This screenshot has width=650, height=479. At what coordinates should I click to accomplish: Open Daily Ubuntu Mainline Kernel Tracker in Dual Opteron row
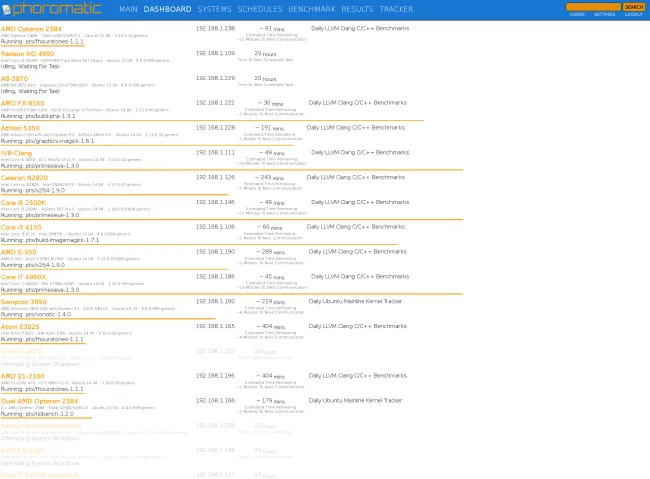(x=355, y=400)
